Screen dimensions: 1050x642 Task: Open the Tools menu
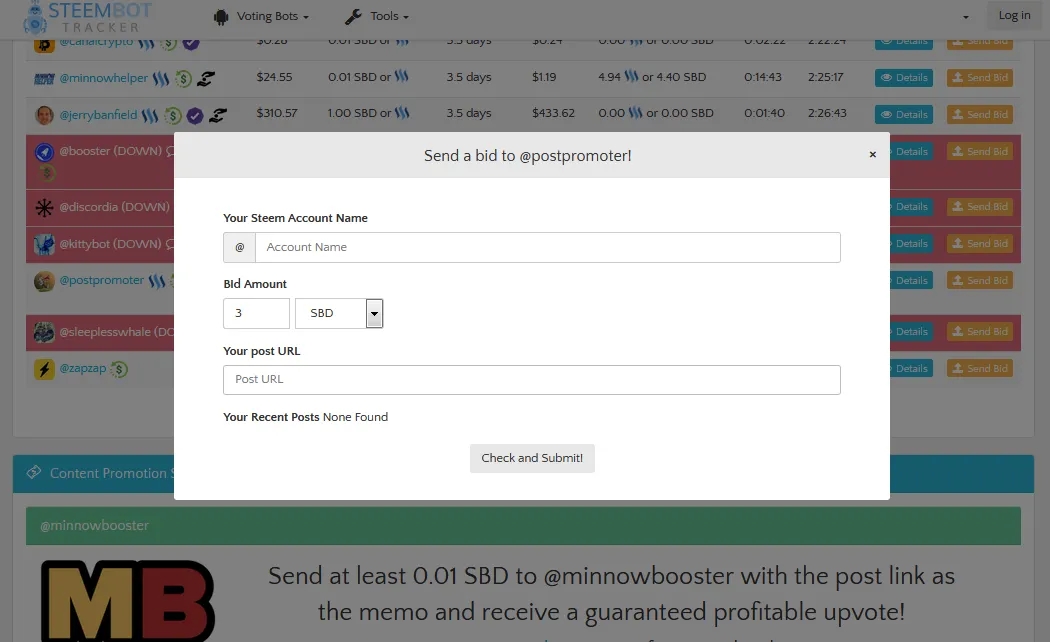(x=376, y=16)
